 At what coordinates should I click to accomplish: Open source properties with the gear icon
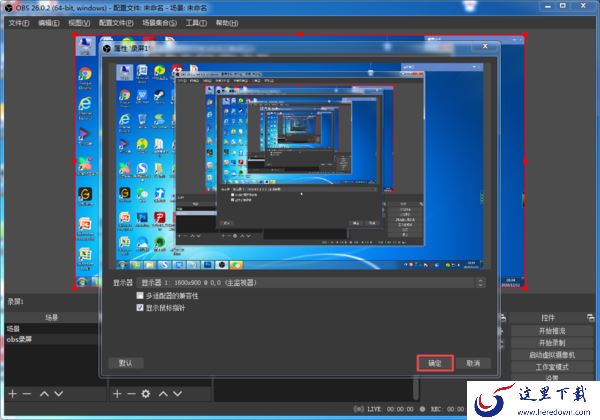[x=146, y=394]
